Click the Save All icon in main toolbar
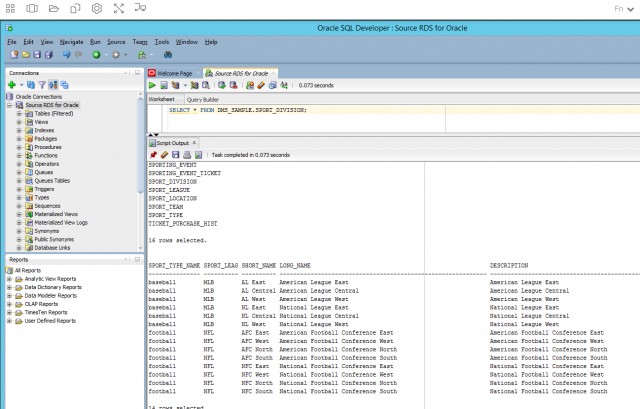Screen dimensions: 640x409 (x=49, y=54)
